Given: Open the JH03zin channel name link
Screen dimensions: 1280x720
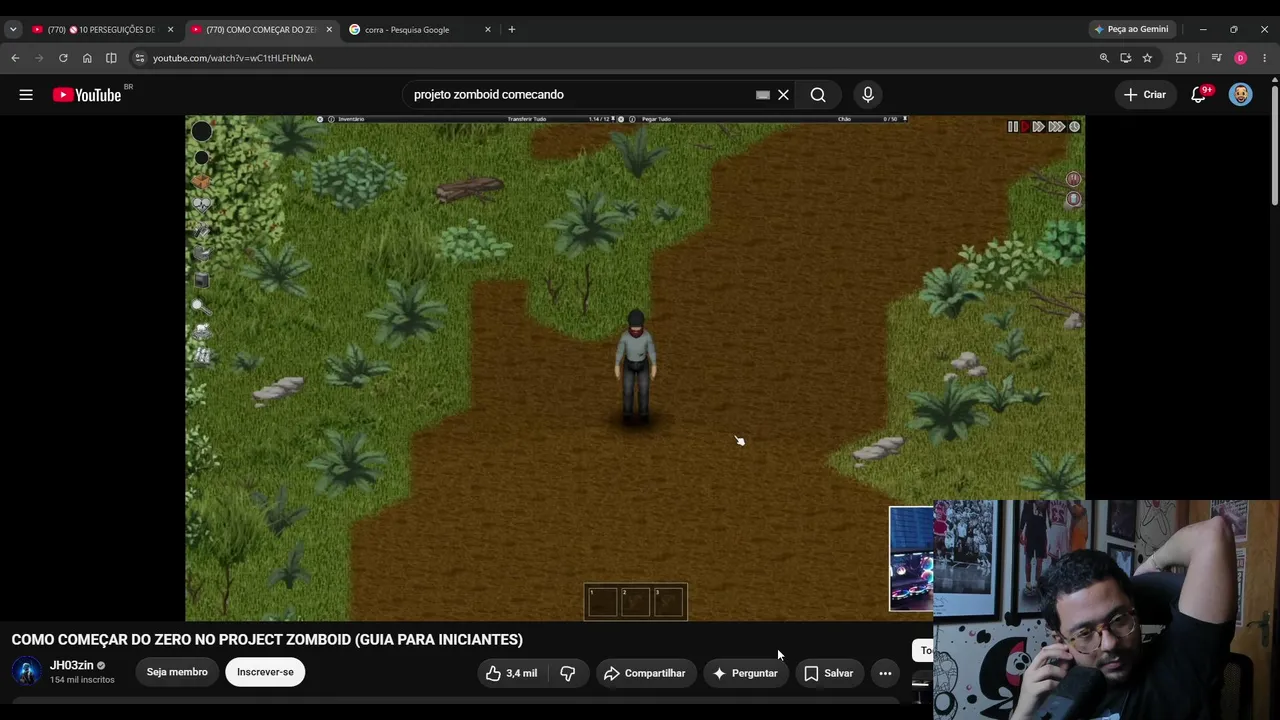Looking at the screenshot, I should [x=72, y=665].
